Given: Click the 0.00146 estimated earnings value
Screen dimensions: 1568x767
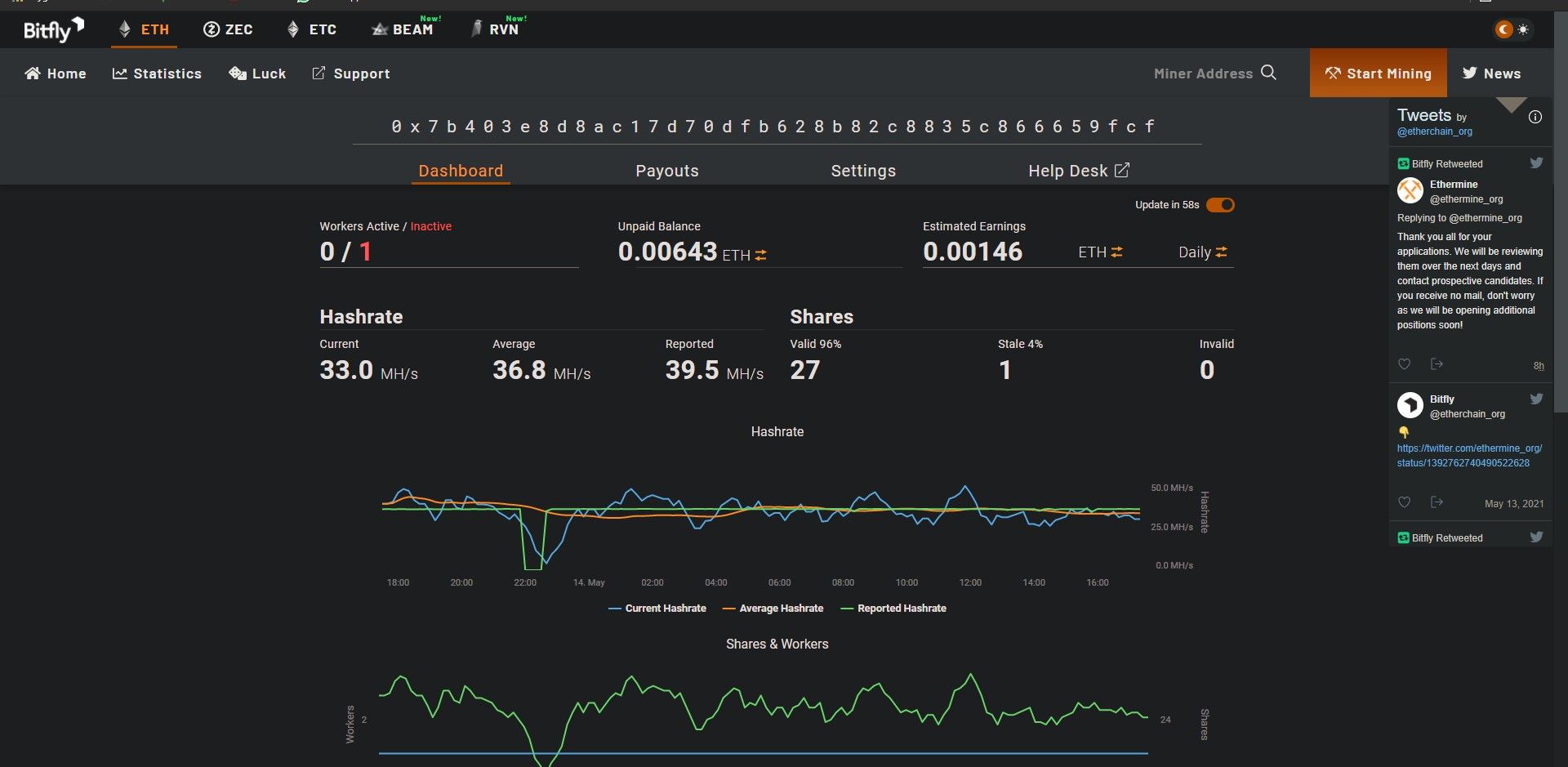Looking at the screenshot, I should 973,252.
